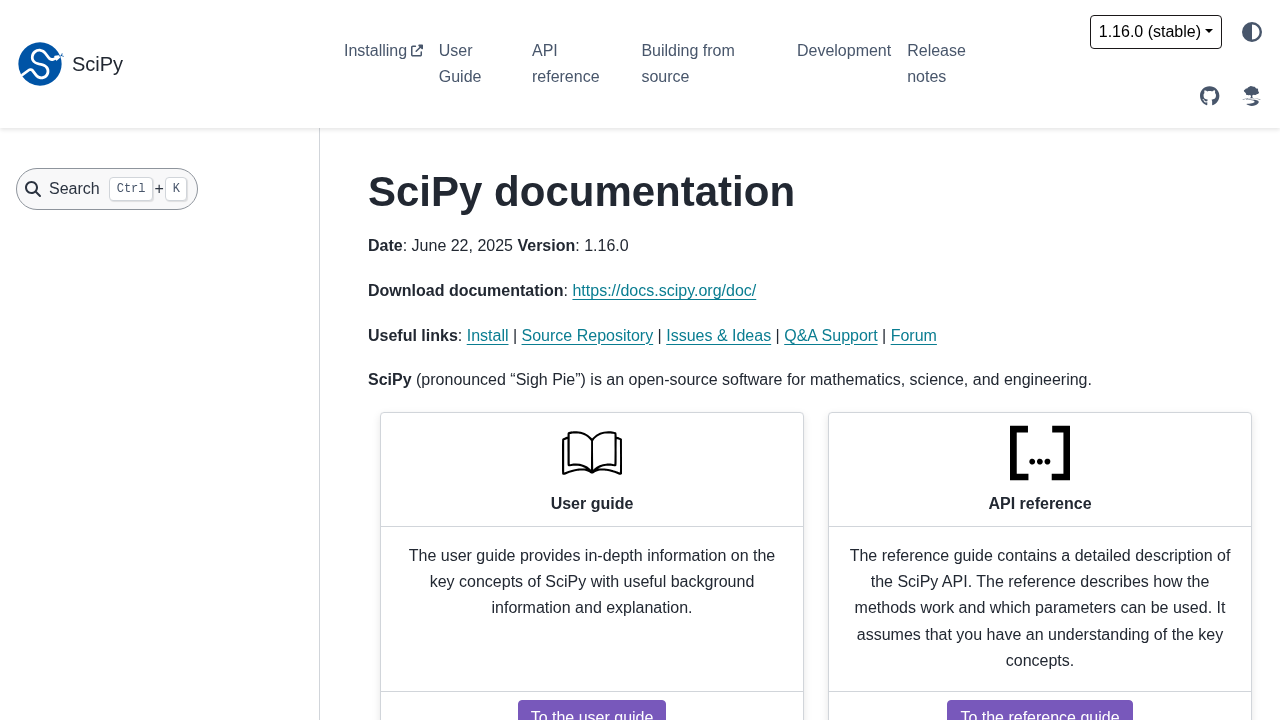Screen dimensions: 1280x720
Task: Click the magnifying glass search icon
Action: click(x=33, y=189)
